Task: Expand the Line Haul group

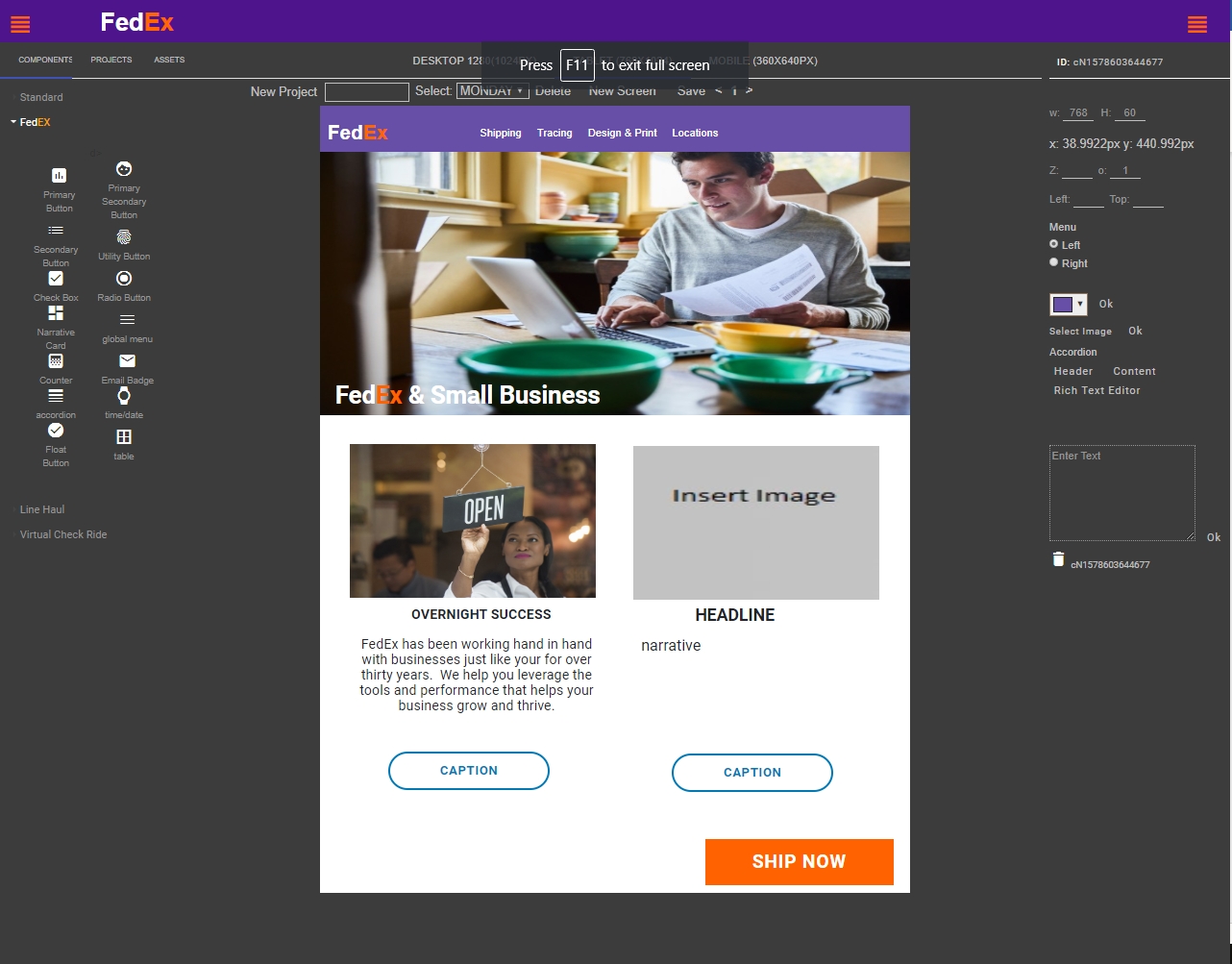Action: [42, 509]
